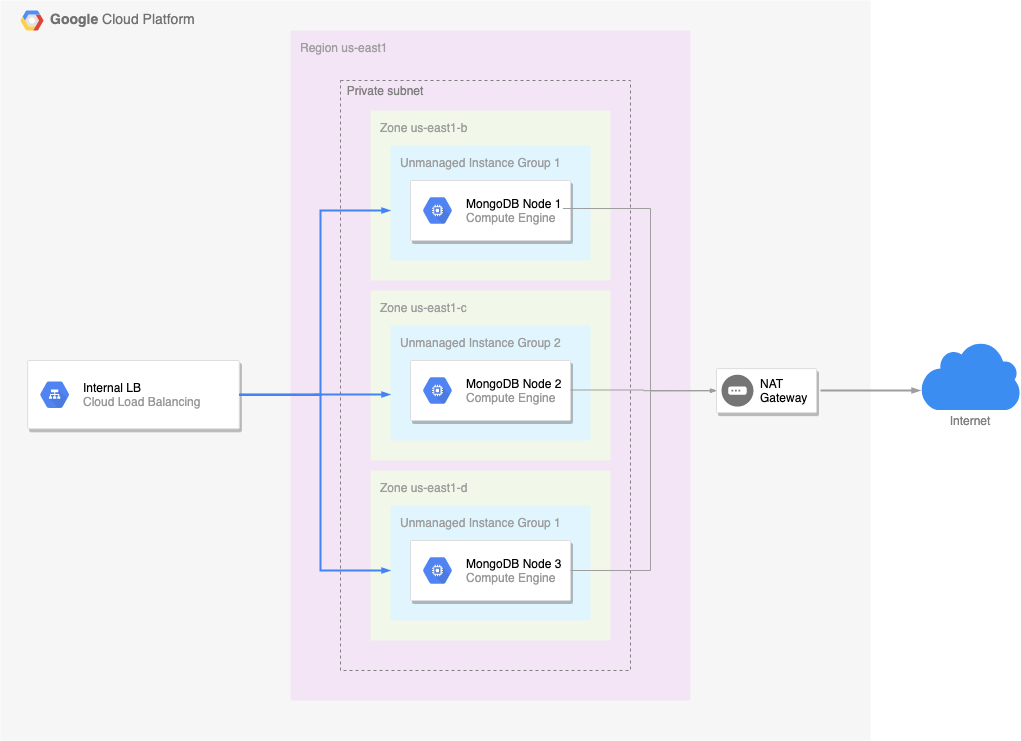Click the NAT Gateway icon
Image resolution: width=1021 pixels, height=741 pixels.
coord(736,391)
